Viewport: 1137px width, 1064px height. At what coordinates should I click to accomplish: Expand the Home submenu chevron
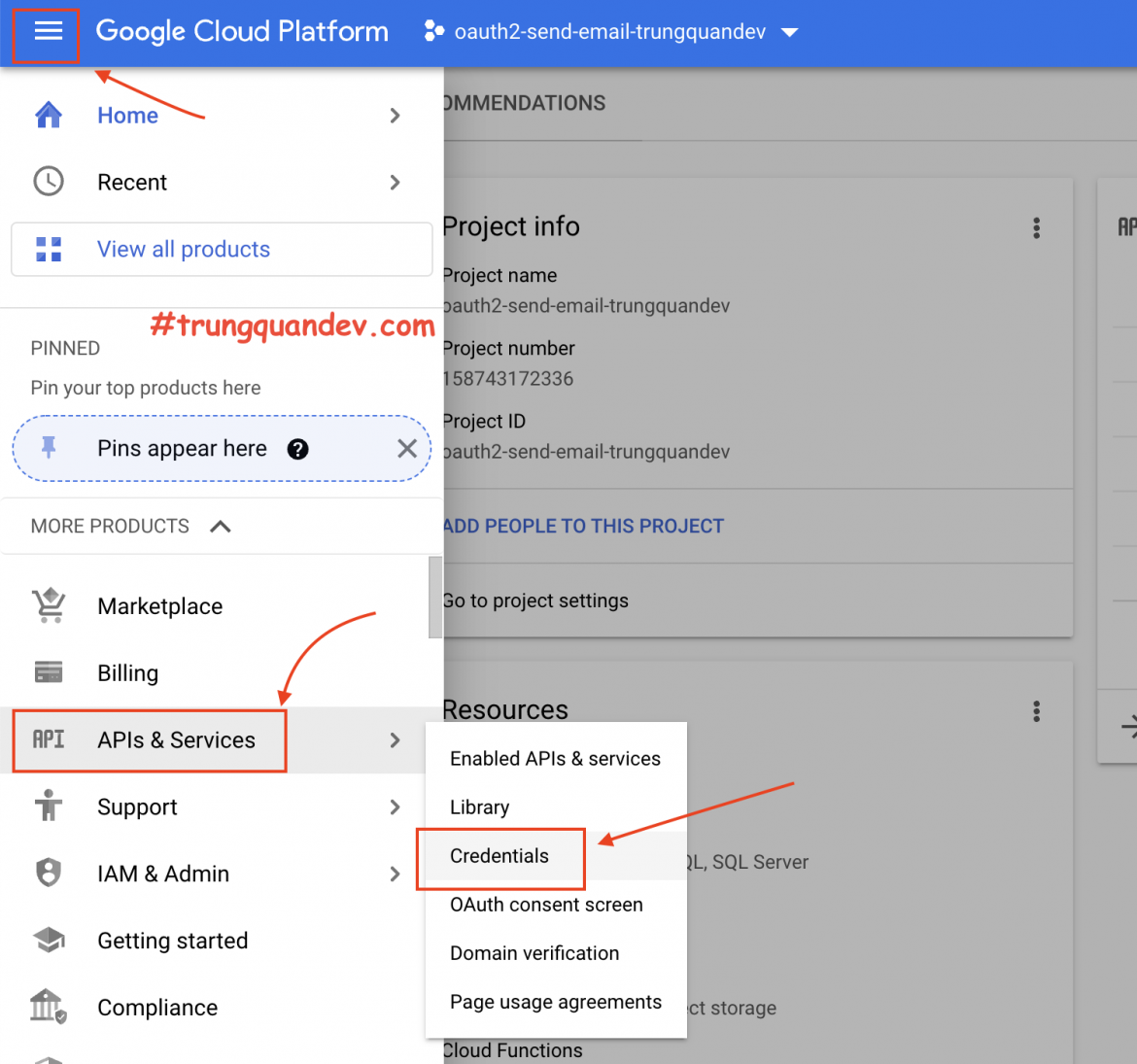click(x=395, y=116)
